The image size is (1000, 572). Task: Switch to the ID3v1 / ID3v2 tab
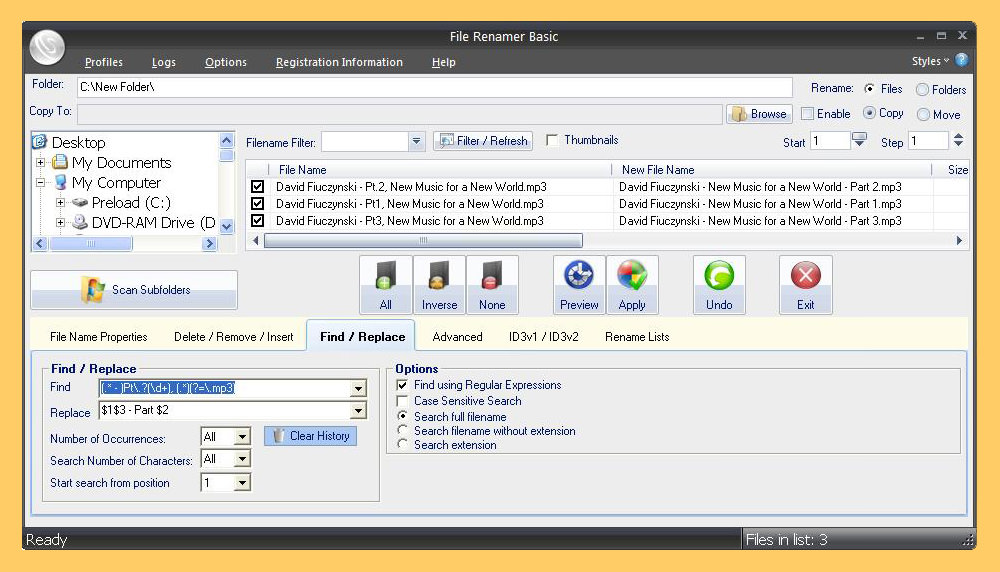[543, 337]
